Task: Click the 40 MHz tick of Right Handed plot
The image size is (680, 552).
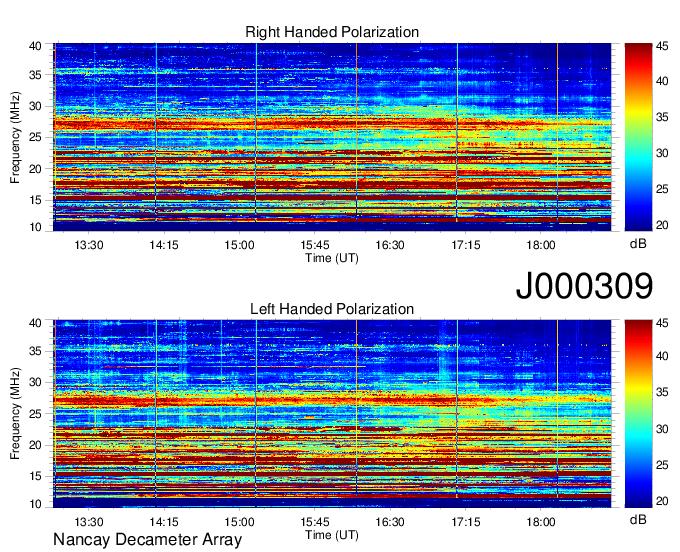Action: [x=35, y=46]
